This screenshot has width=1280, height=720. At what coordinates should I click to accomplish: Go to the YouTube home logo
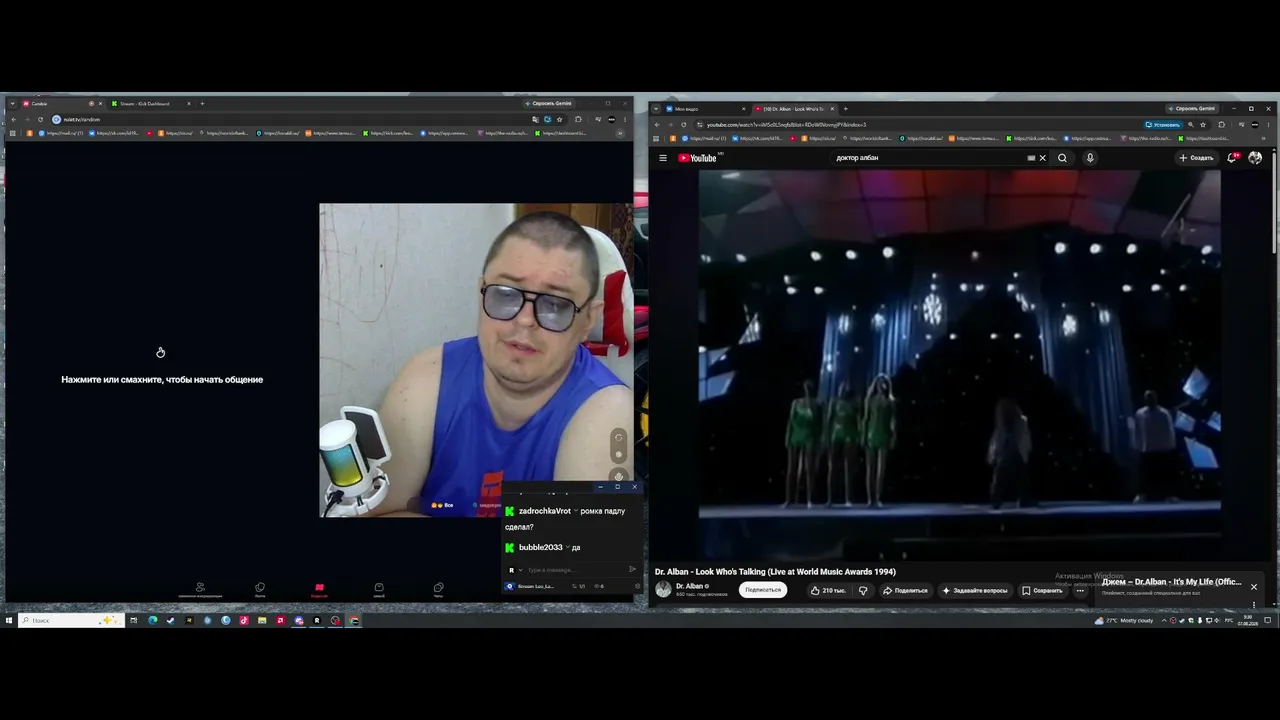point(699,158)
